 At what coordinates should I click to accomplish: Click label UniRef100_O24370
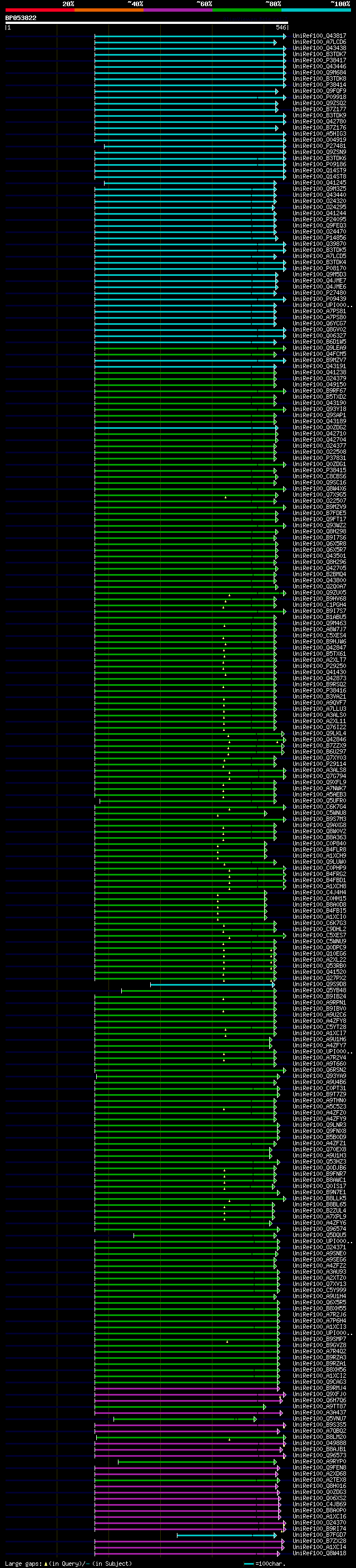tap(319, 1522)
